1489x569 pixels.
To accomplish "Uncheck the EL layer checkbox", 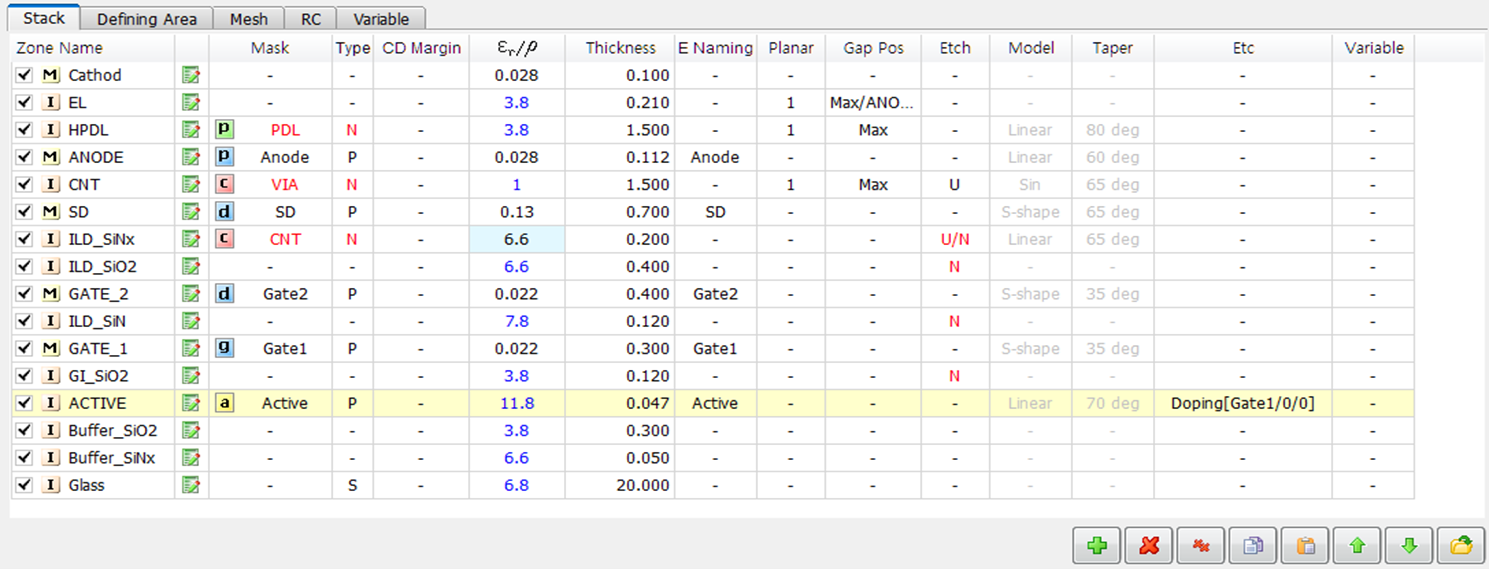I will pyautogui.click(x=25, y=102).
